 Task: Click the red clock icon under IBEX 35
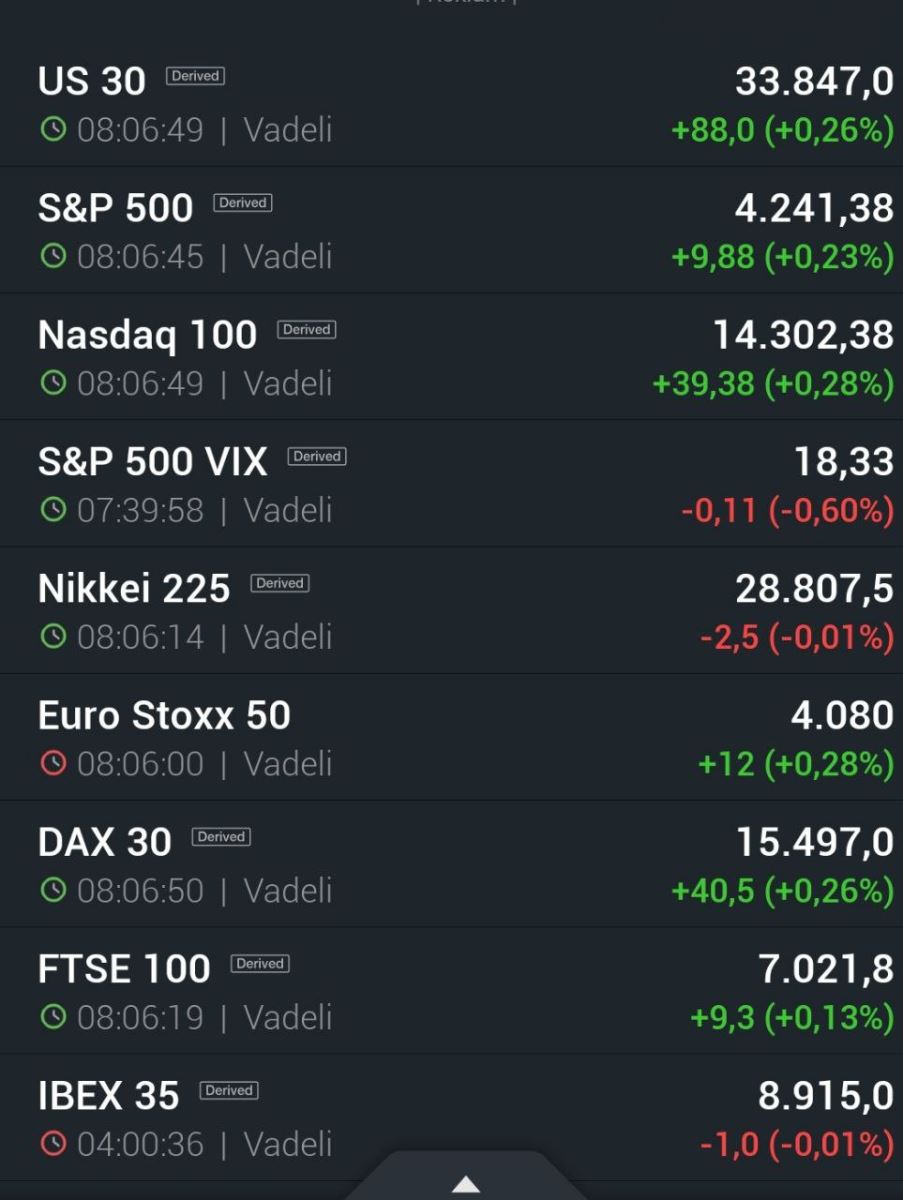(53, 1144)
